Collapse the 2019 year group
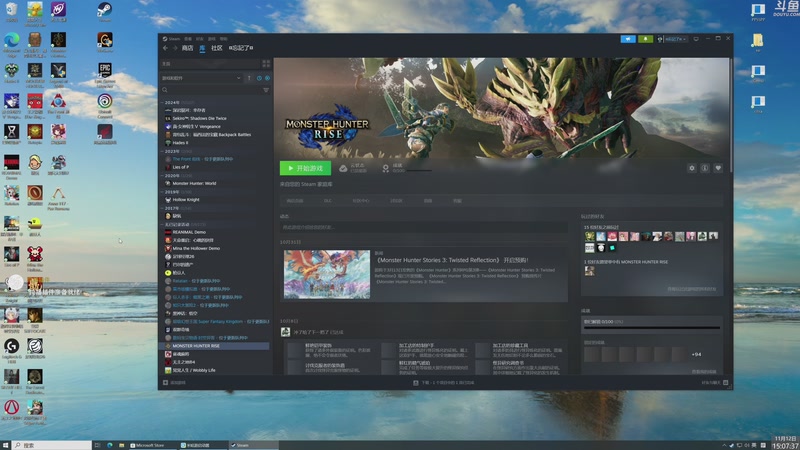This screenshot has height=450, width=800. pyautogui.click(x=162, y=192)
